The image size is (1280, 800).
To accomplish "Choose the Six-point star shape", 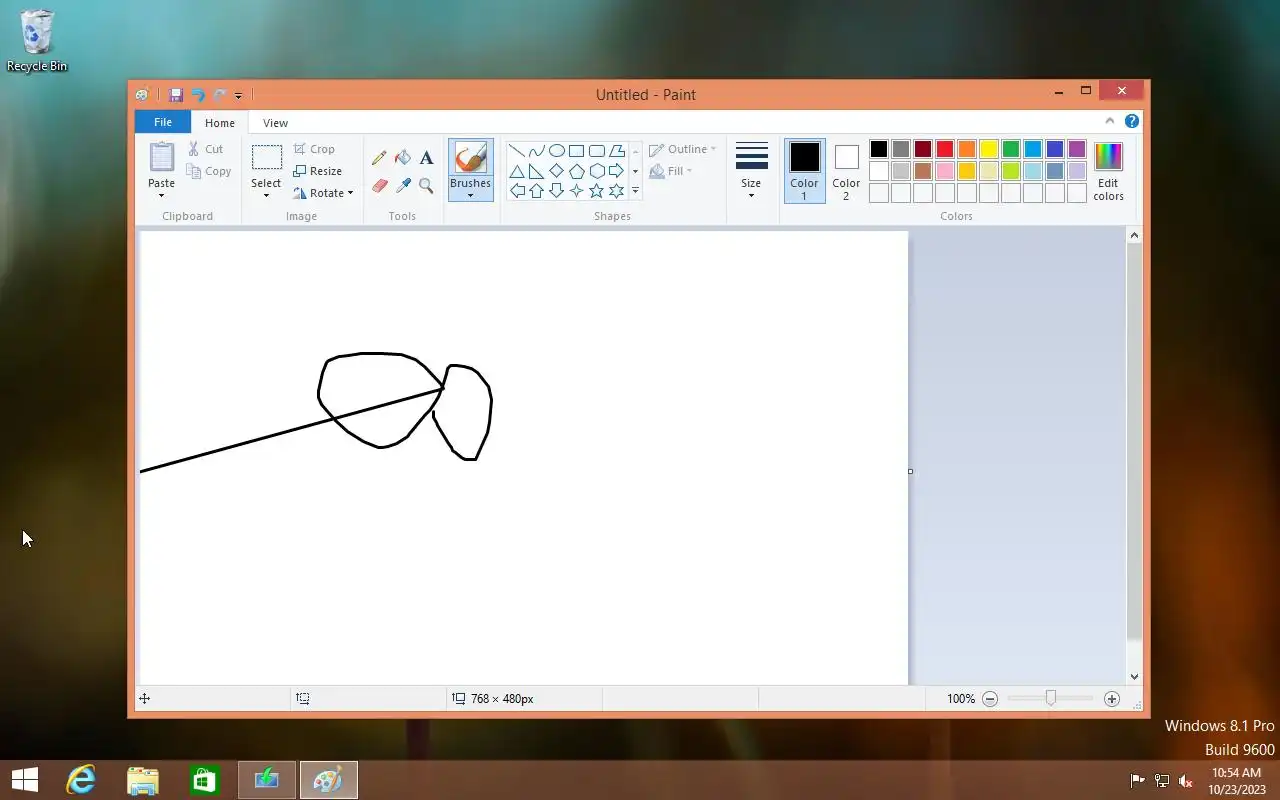I will tap(617, 190).
